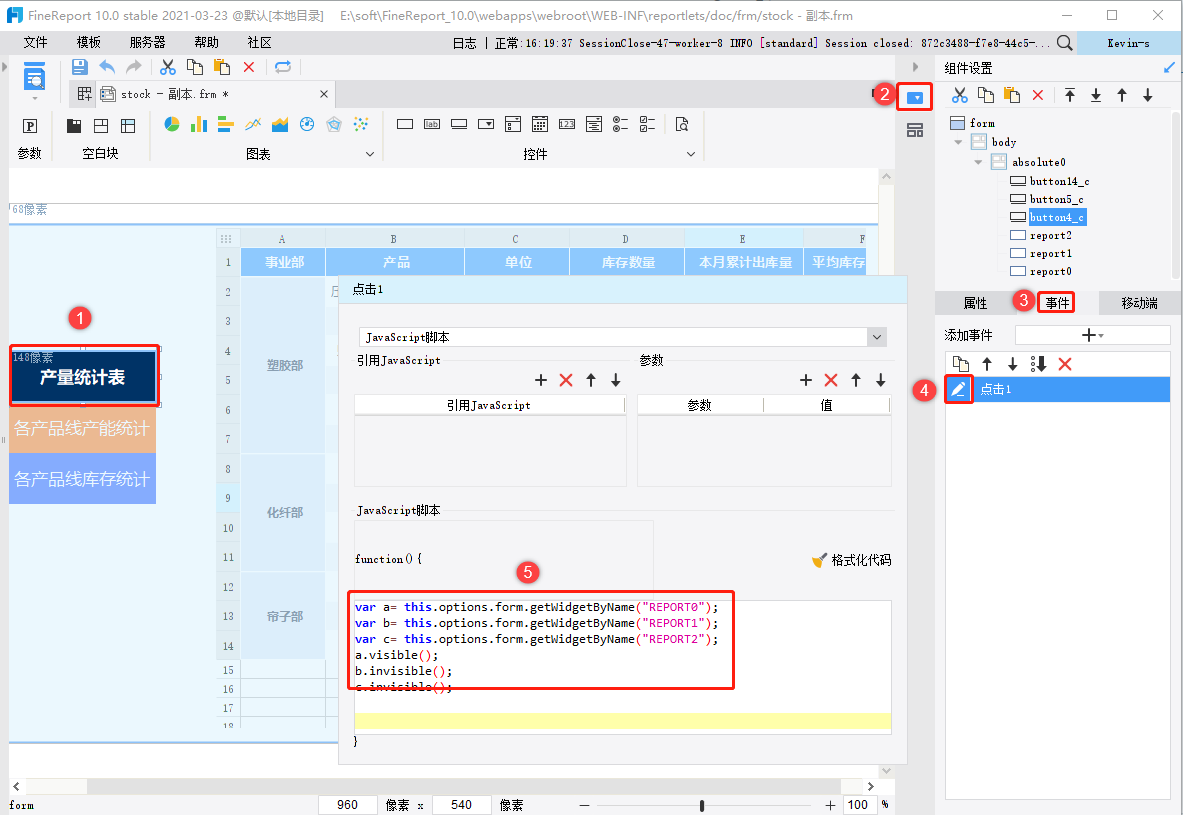Open the 文件 menu

[35, 42]
